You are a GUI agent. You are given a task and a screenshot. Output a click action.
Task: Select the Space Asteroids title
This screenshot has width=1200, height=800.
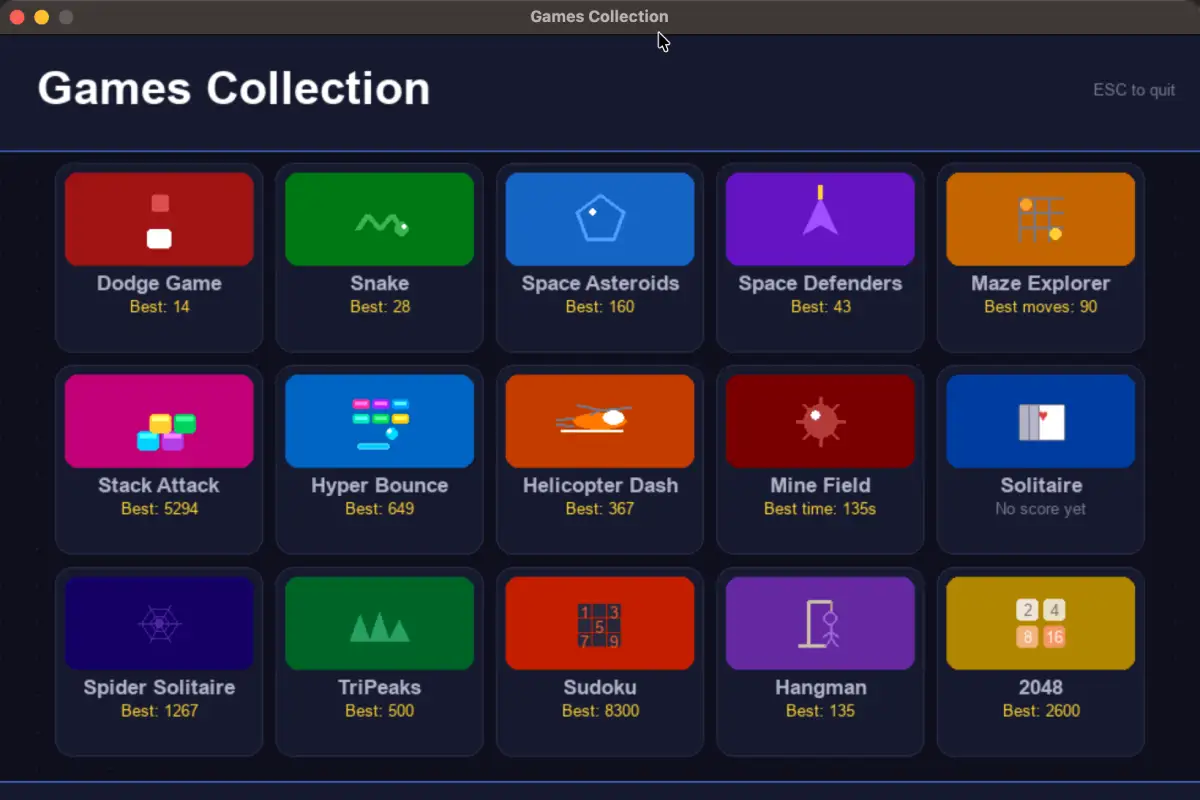click(x=600, y=283)
